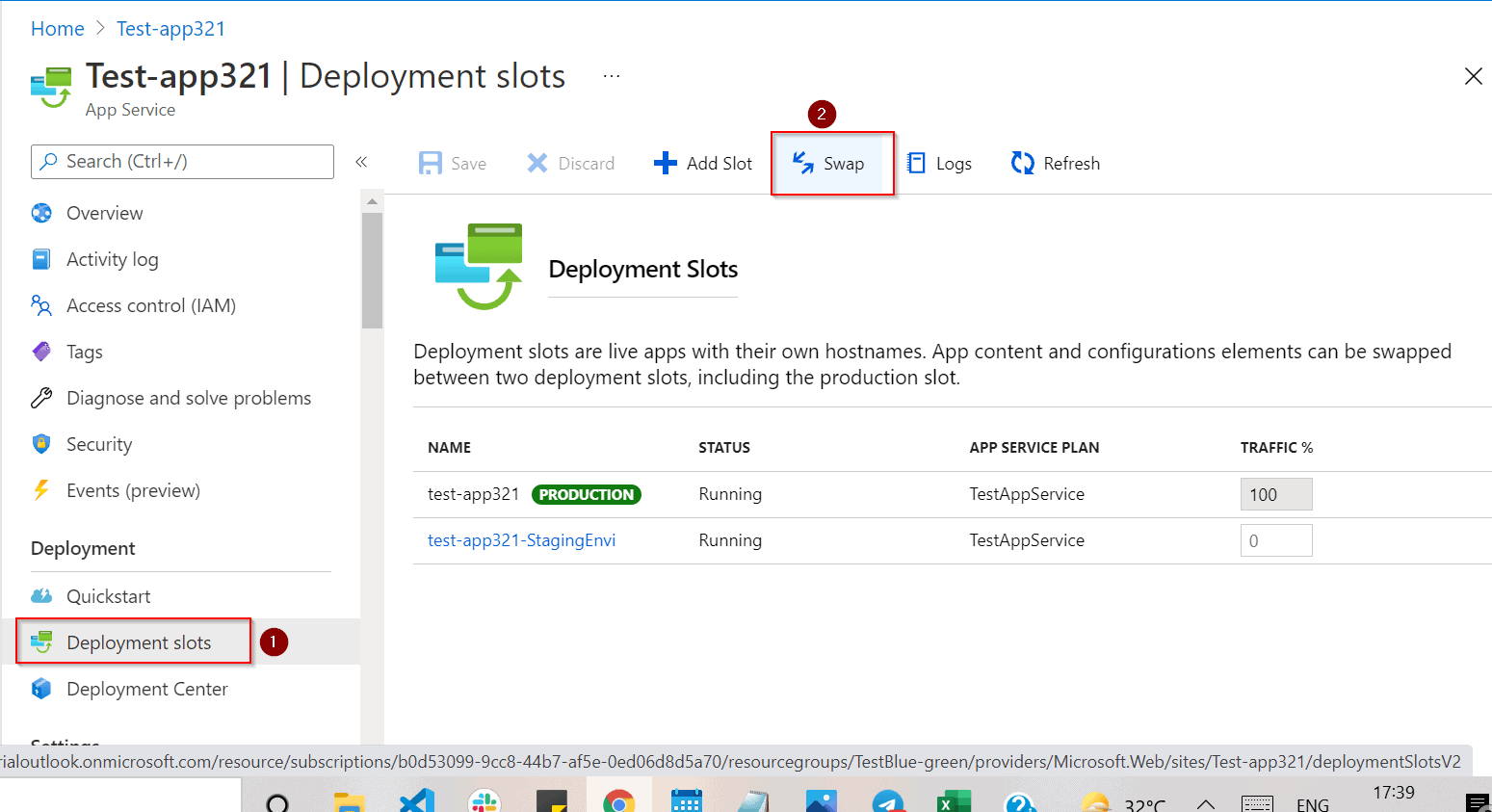Open Events (preview) in sidebar
Screen dimensions: 1492x812
click(x=133, y=490)
